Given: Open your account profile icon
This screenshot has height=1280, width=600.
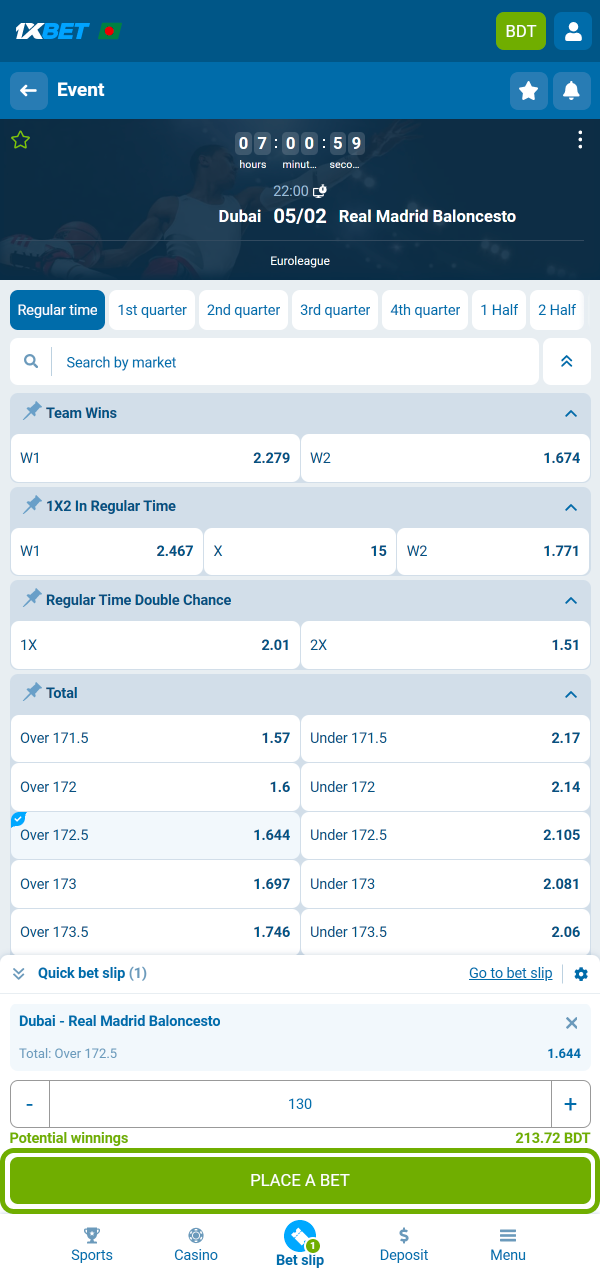Looking at the screenshot, I should point(572,31).
